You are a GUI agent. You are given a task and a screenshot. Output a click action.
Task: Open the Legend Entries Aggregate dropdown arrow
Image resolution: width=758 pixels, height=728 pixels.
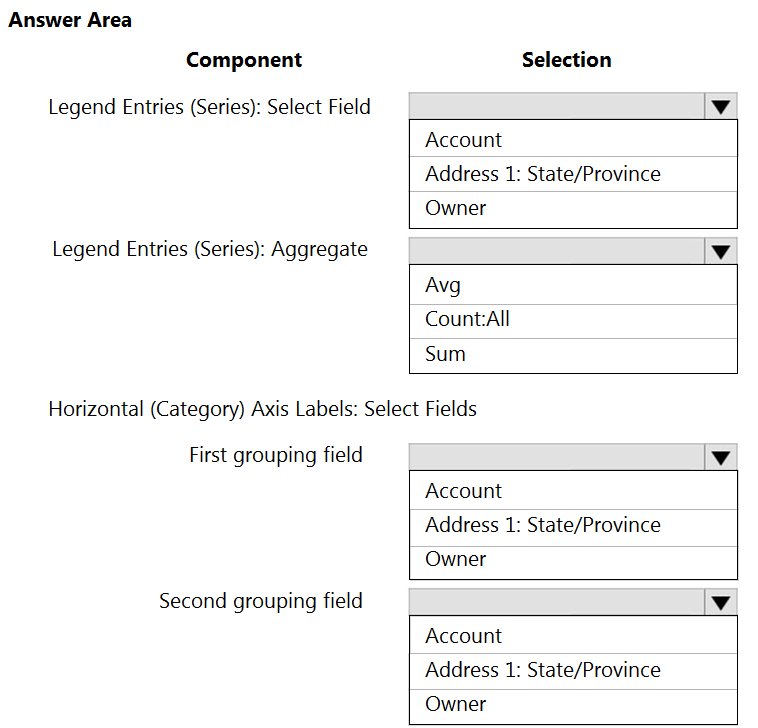720,251
